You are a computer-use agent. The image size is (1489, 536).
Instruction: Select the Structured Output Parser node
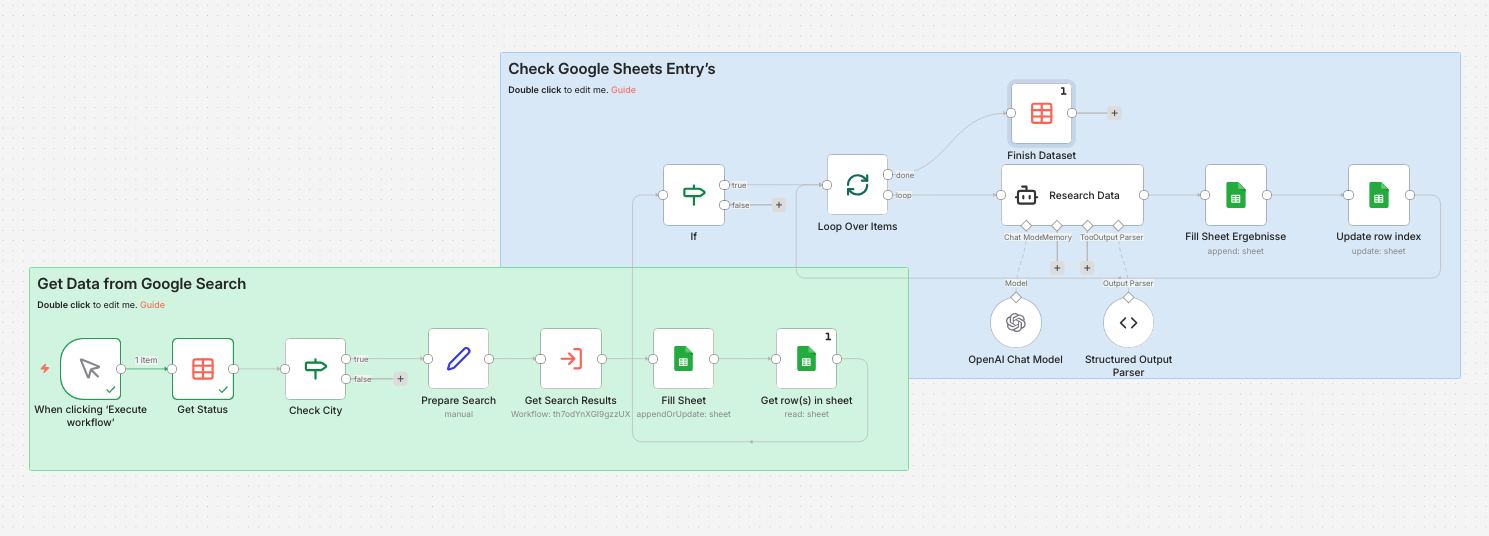pos(1128,322)
